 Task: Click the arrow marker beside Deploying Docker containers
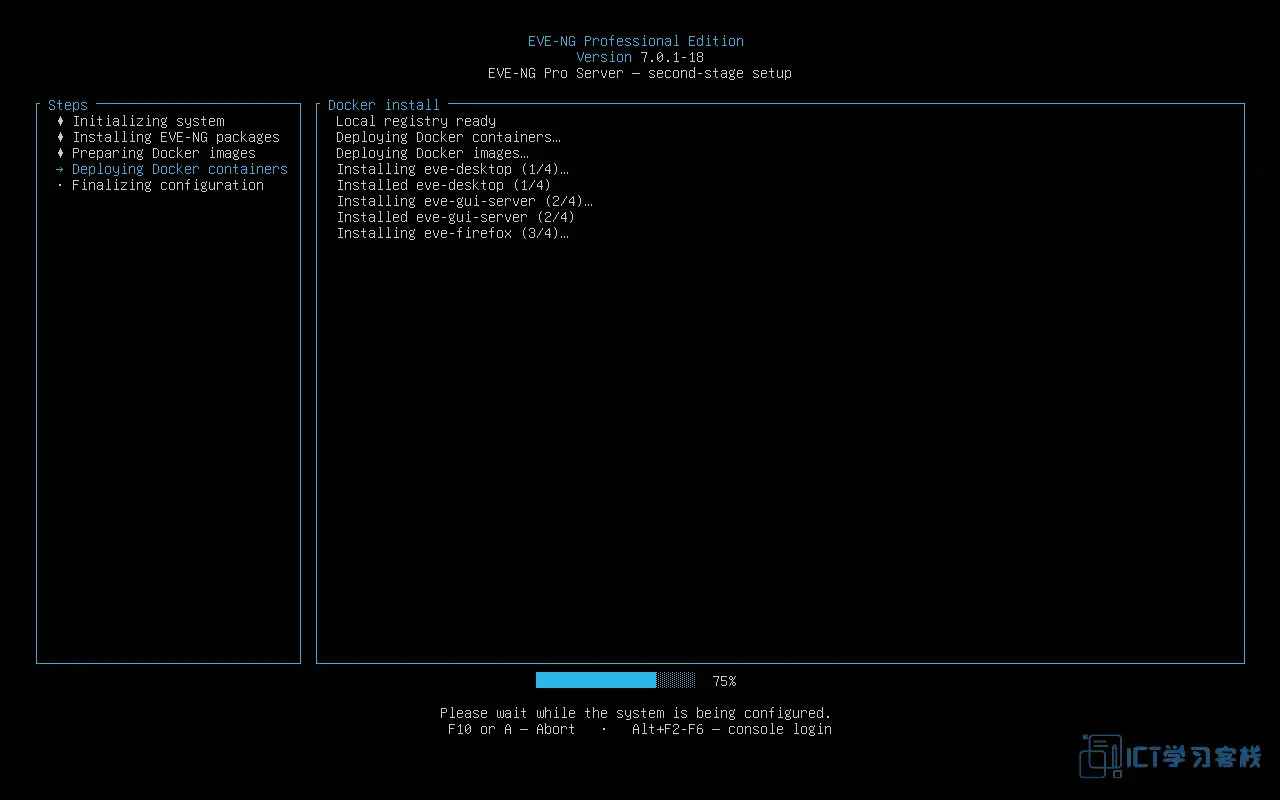pyautogui.click(x=60, y=169)
